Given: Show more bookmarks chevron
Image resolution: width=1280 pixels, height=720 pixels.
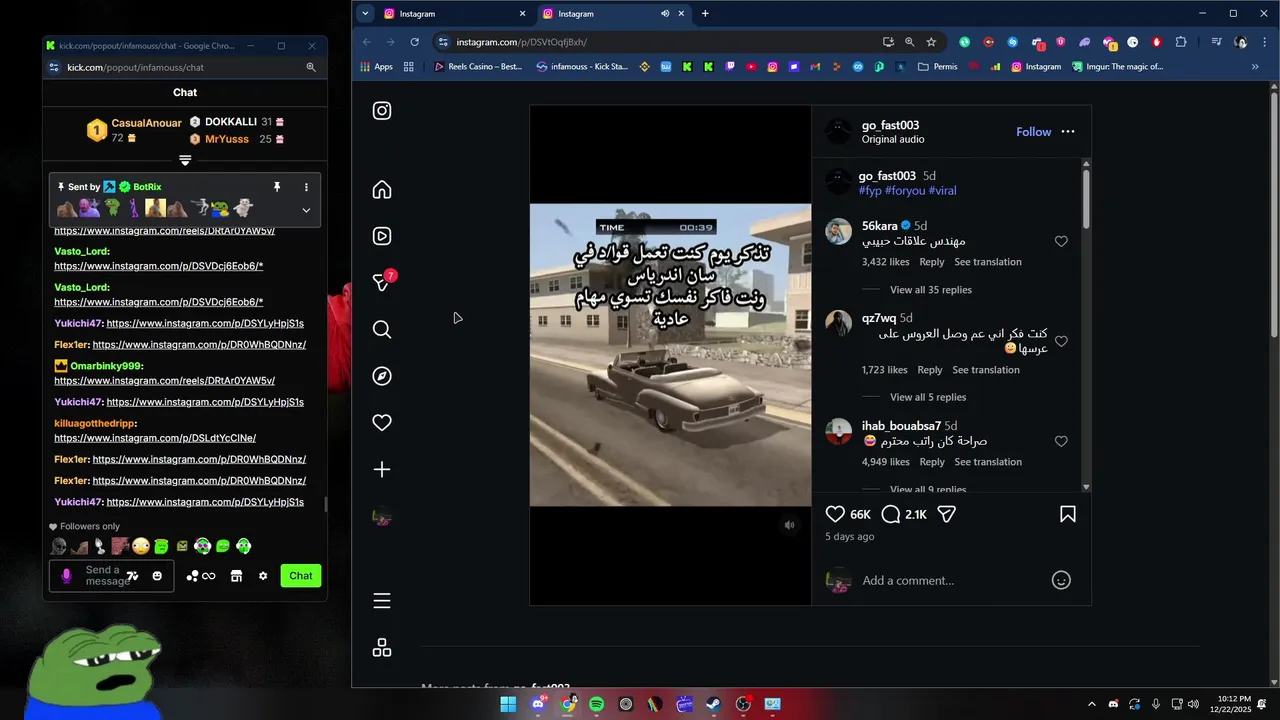Looking at the screenshot, I should coord(1255,67).
